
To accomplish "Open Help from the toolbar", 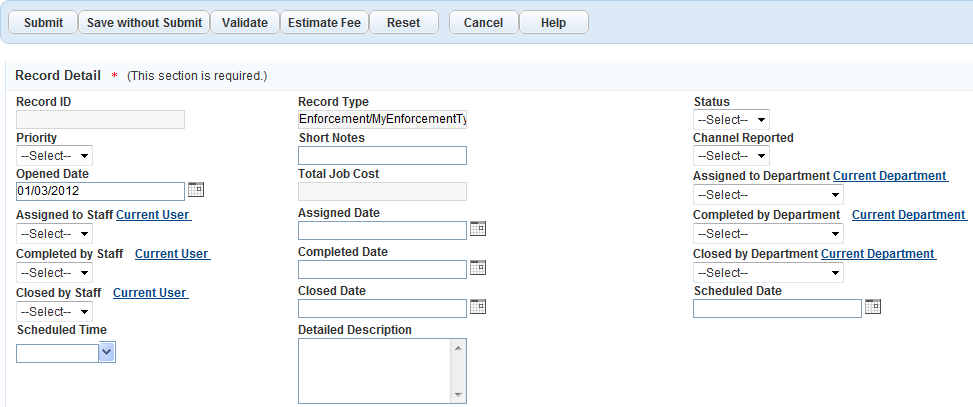I will click(553, 23).
